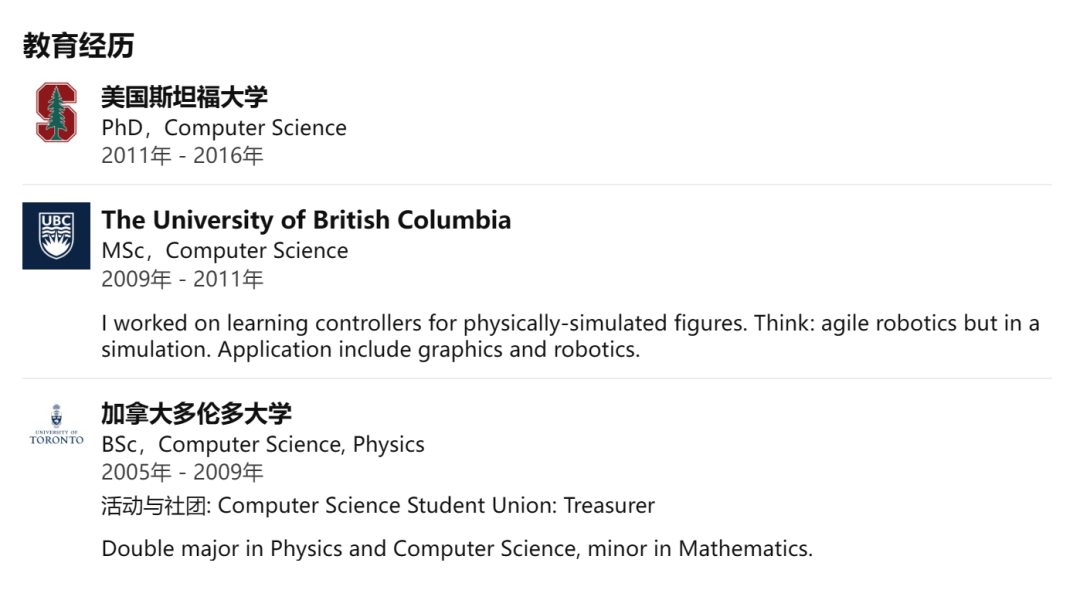This screenshot has width=1080, height=590.
Task: Select the PhD, Computer Science degree line
Action: tap(224, 128)
